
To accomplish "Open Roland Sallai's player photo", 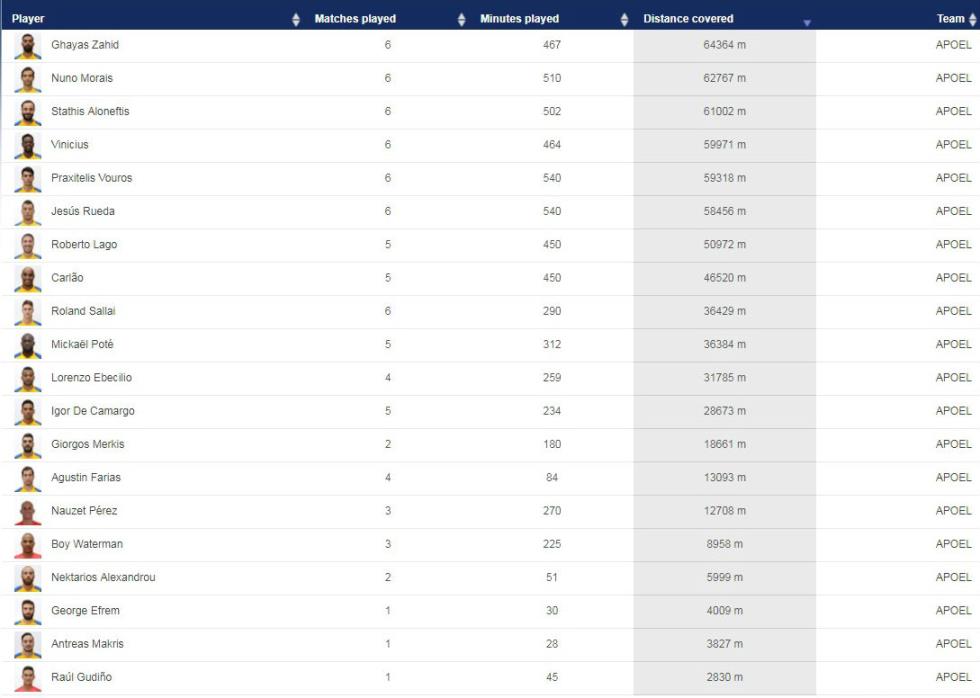I will click(x=28, y=312).
